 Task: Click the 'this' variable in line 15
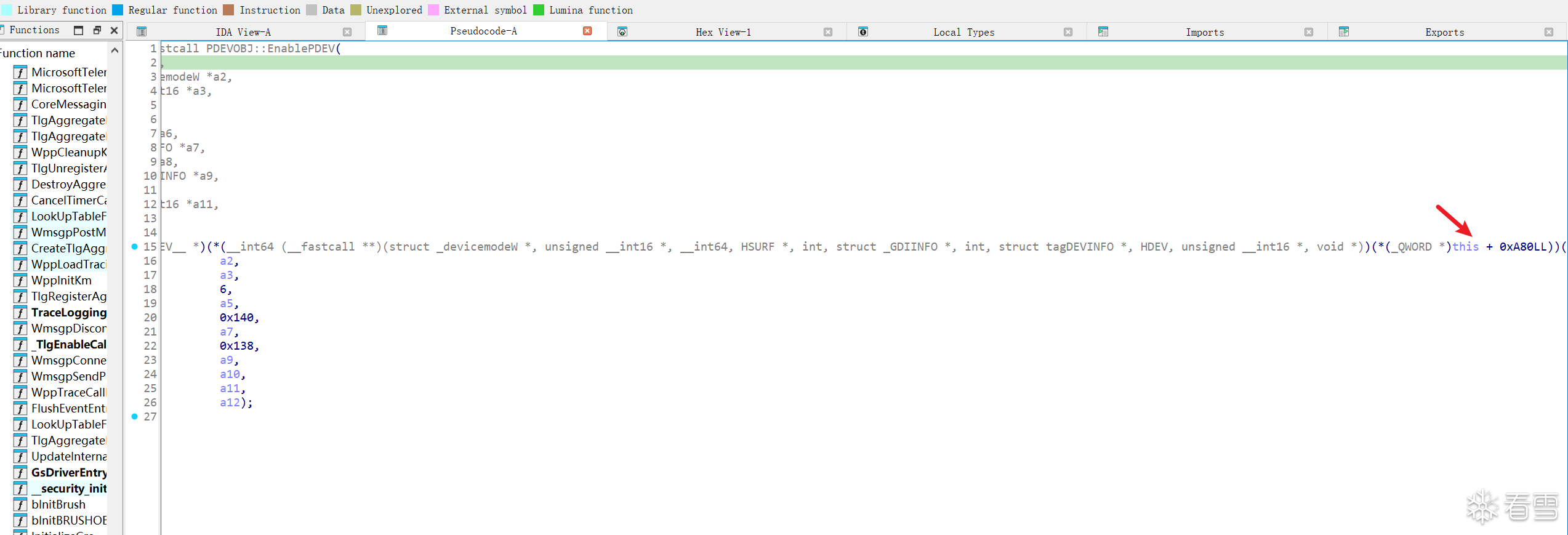(1465, 247)
